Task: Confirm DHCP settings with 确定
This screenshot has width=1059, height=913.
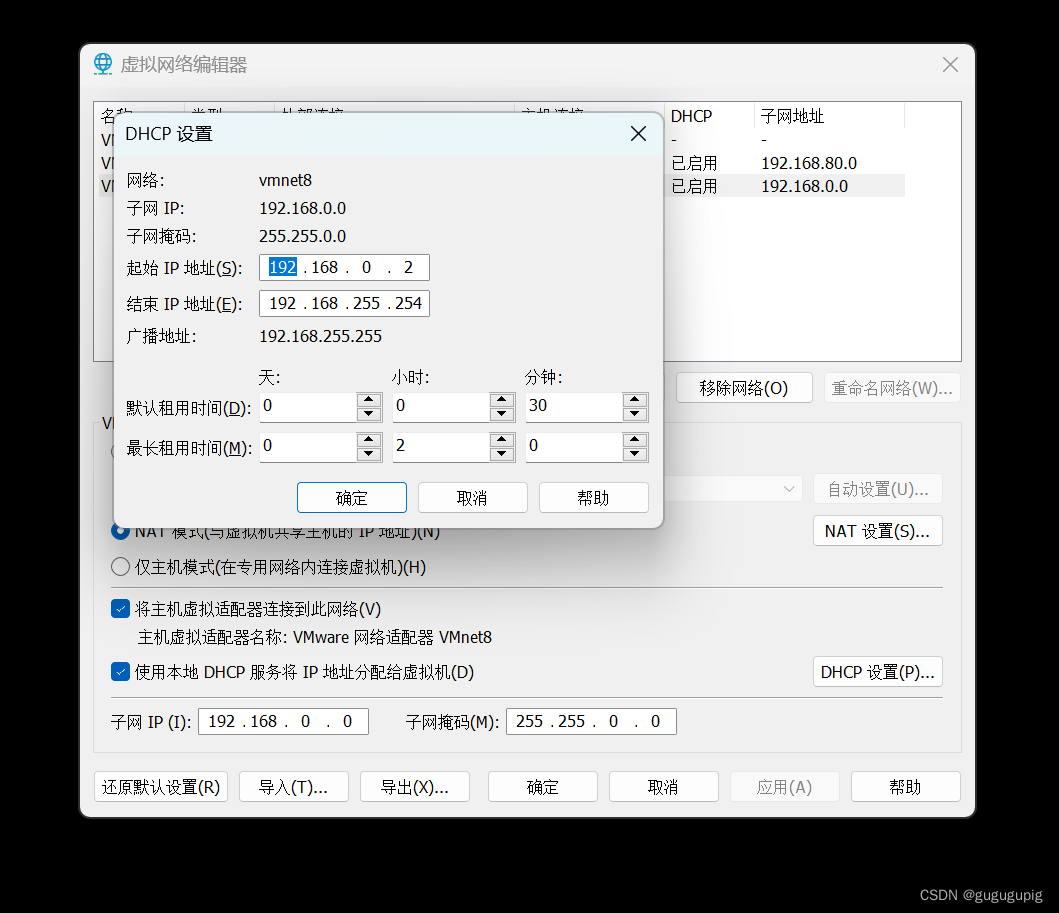Action: (x=352, y=498)
